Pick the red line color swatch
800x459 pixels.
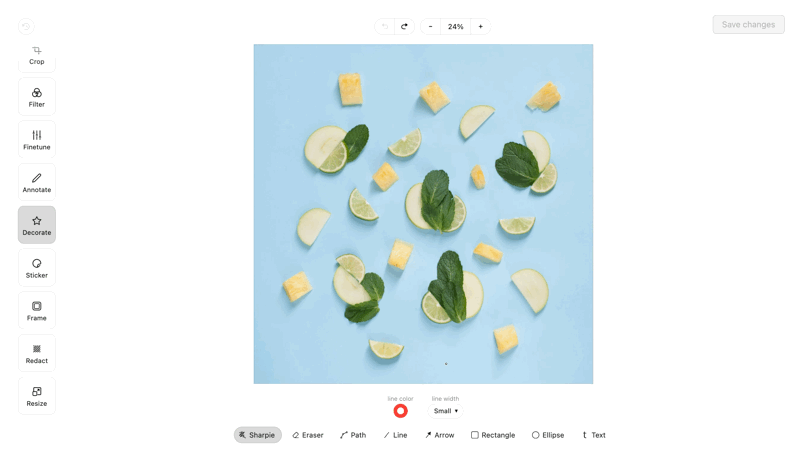[401, 411]
